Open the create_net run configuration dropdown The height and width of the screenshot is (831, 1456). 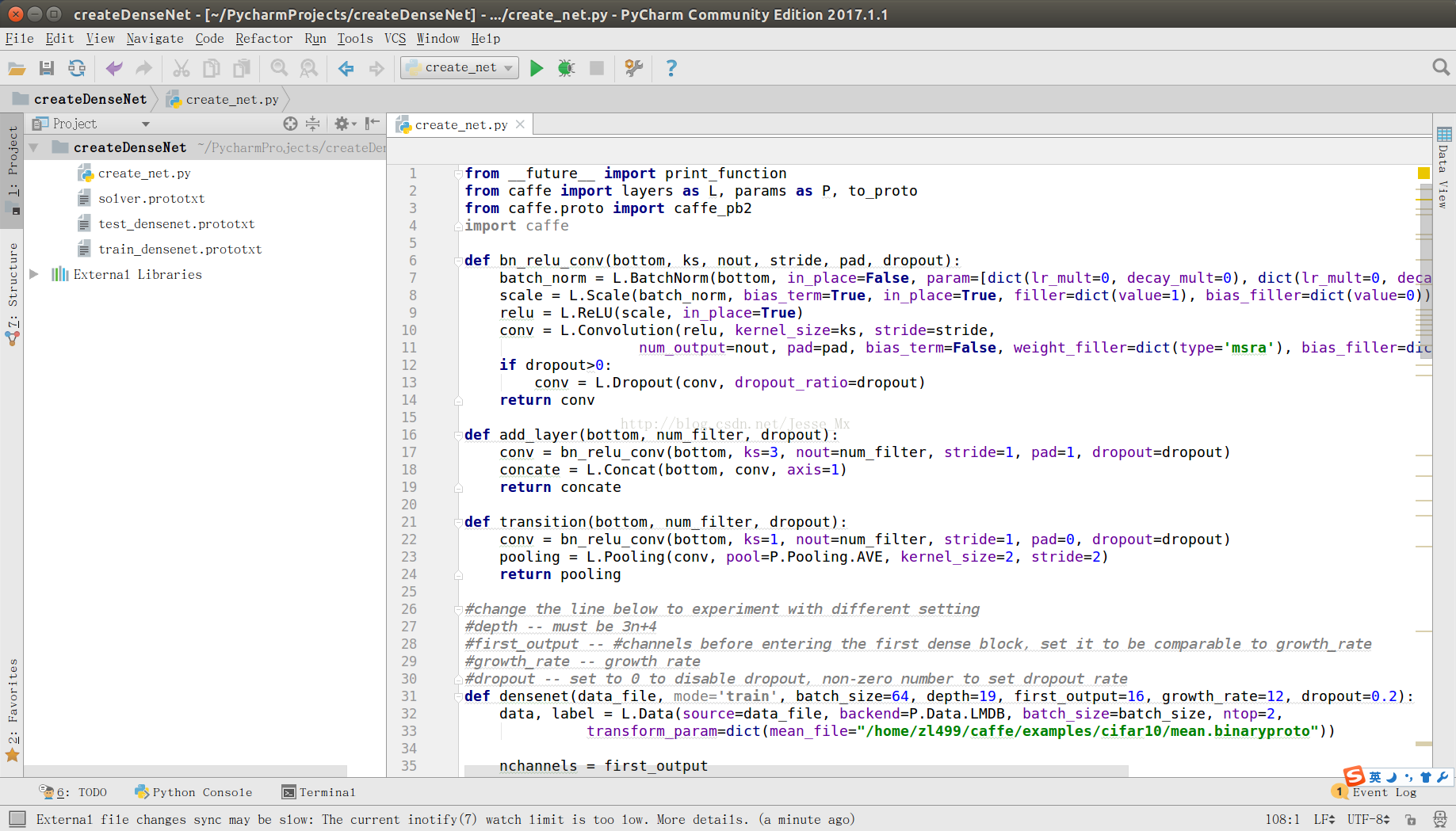[x=460, y=68]
